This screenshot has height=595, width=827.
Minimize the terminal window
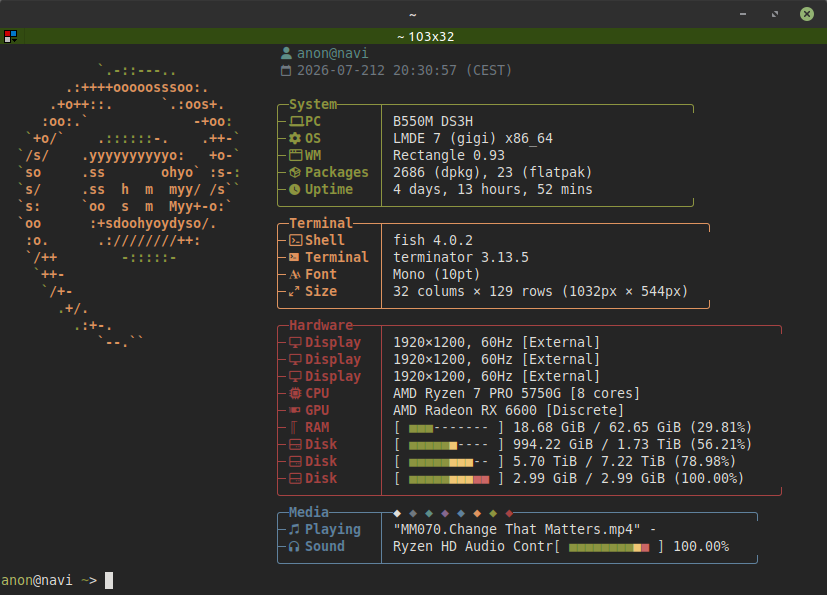click(743, 14)
